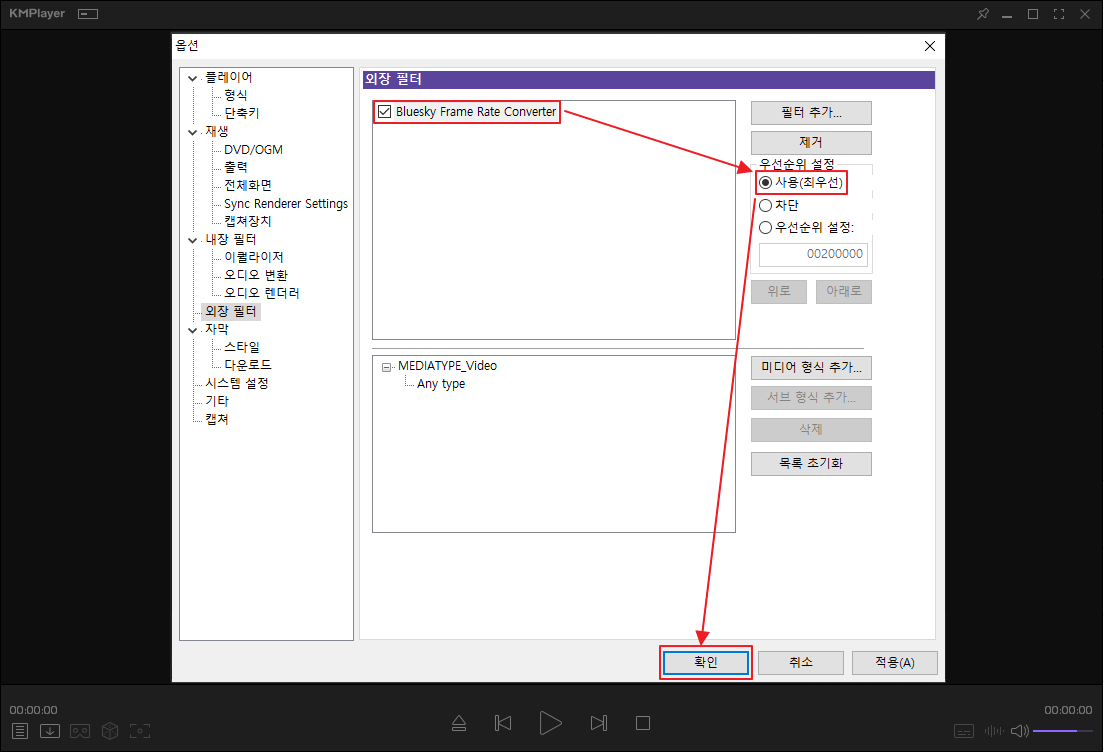The image size is (1104, 753).
Task: Collapse the 플레이어 tree node
Action: (192, 78)
